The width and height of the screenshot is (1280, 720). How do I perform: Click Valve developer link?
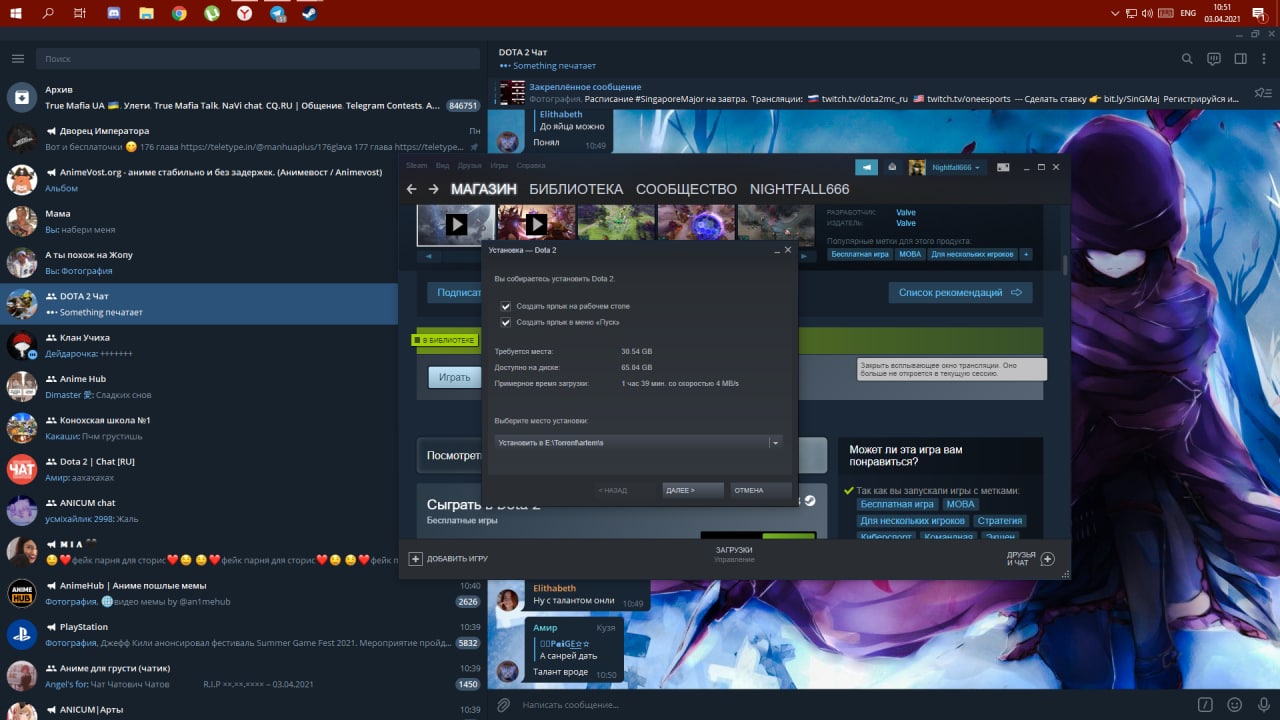point(905,212)
